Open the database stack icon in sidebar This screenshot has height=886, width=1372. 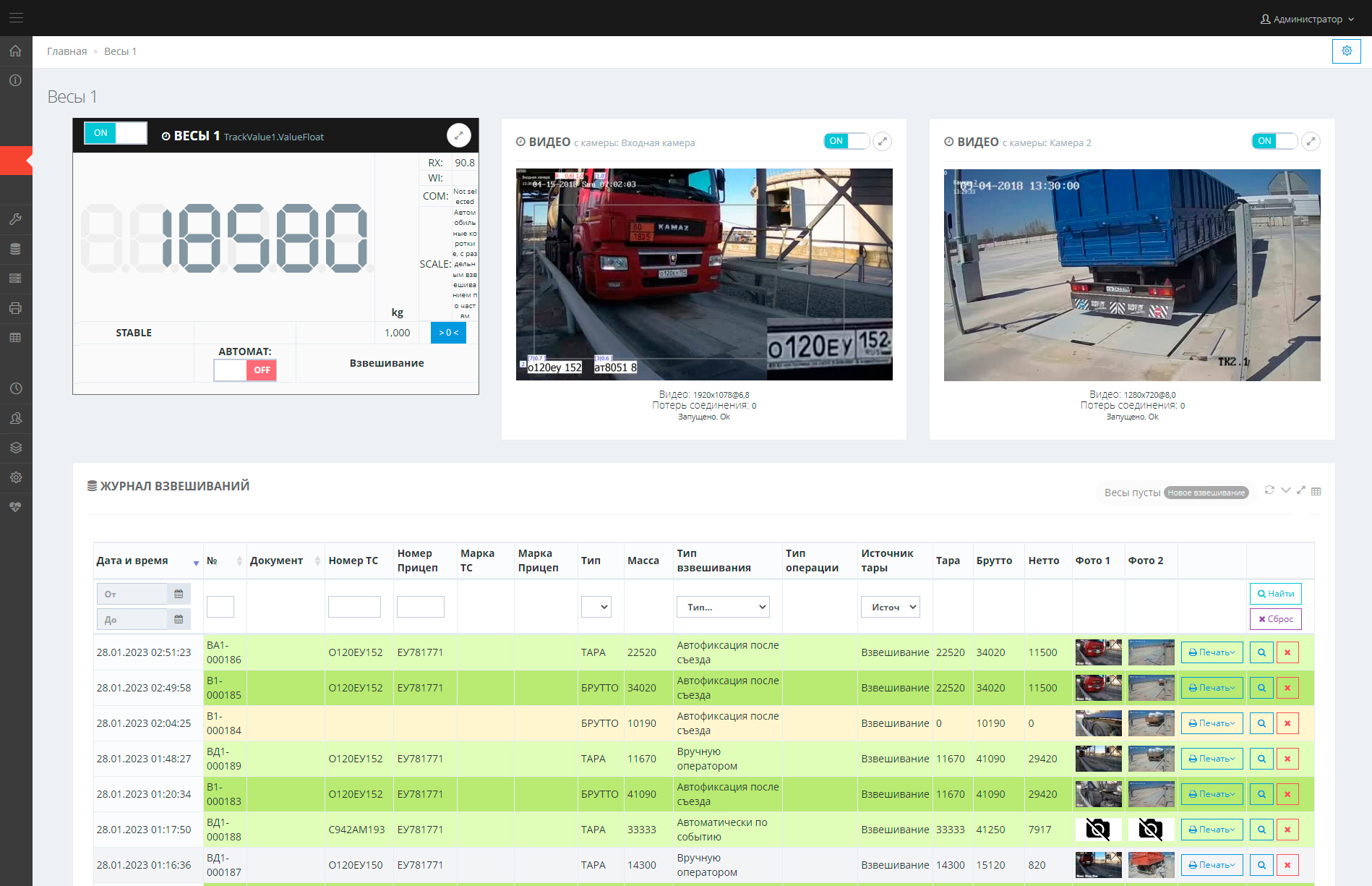point(16,249)
